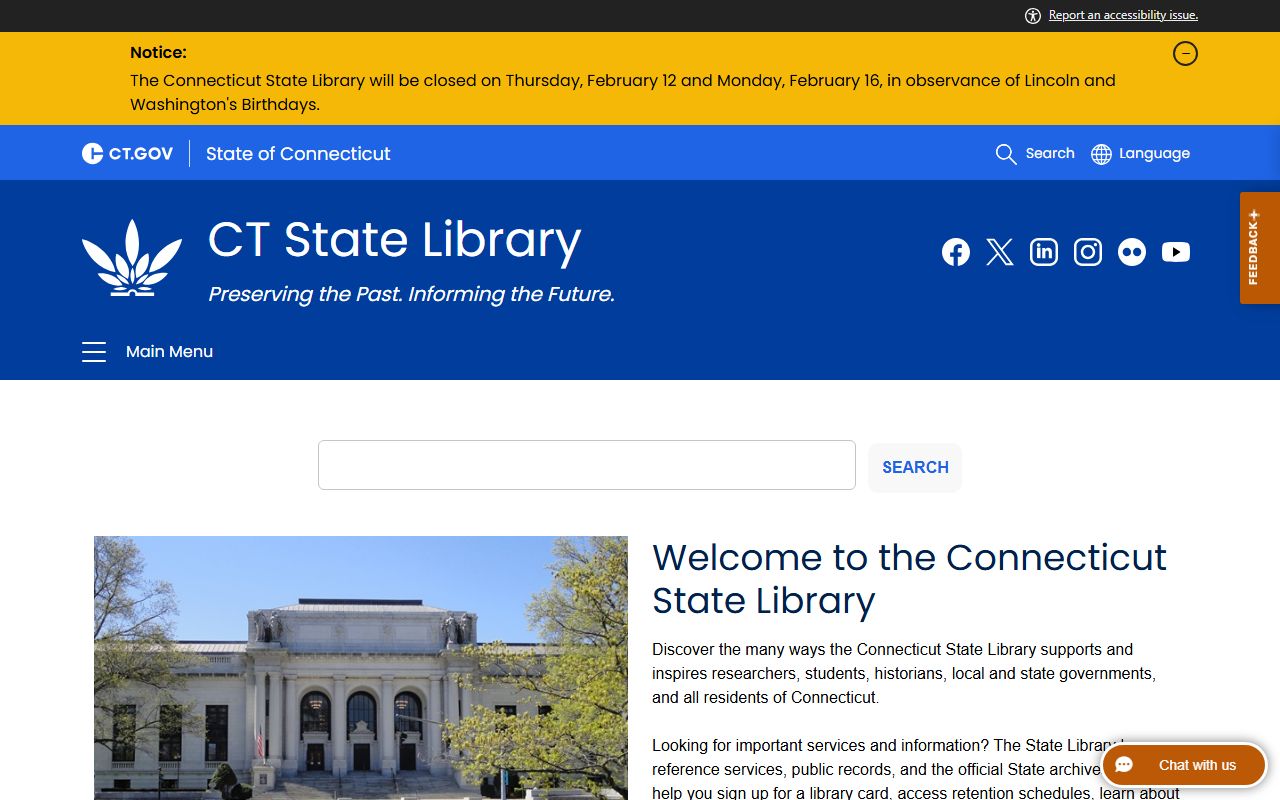The image size is (1280, 800).
Task: Open the Facebook social icon
Action: pyautogui.click(x=956, y=252)
